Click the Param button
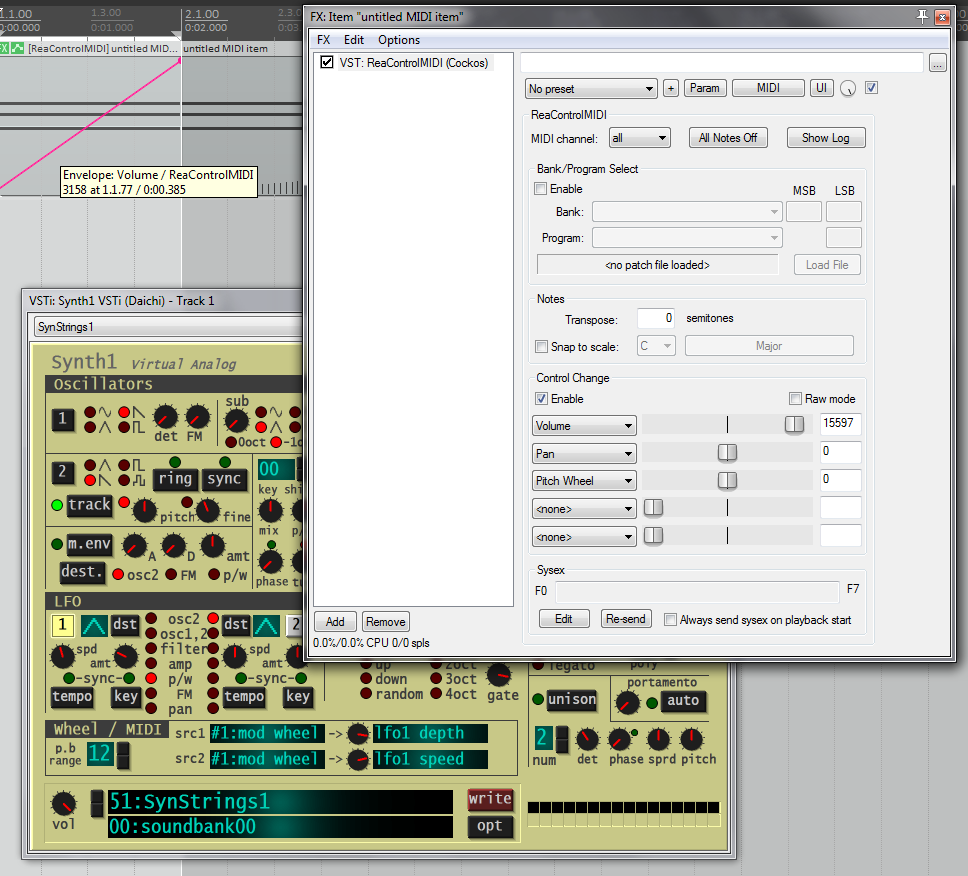The image size is (968, 876). point(704,88)
